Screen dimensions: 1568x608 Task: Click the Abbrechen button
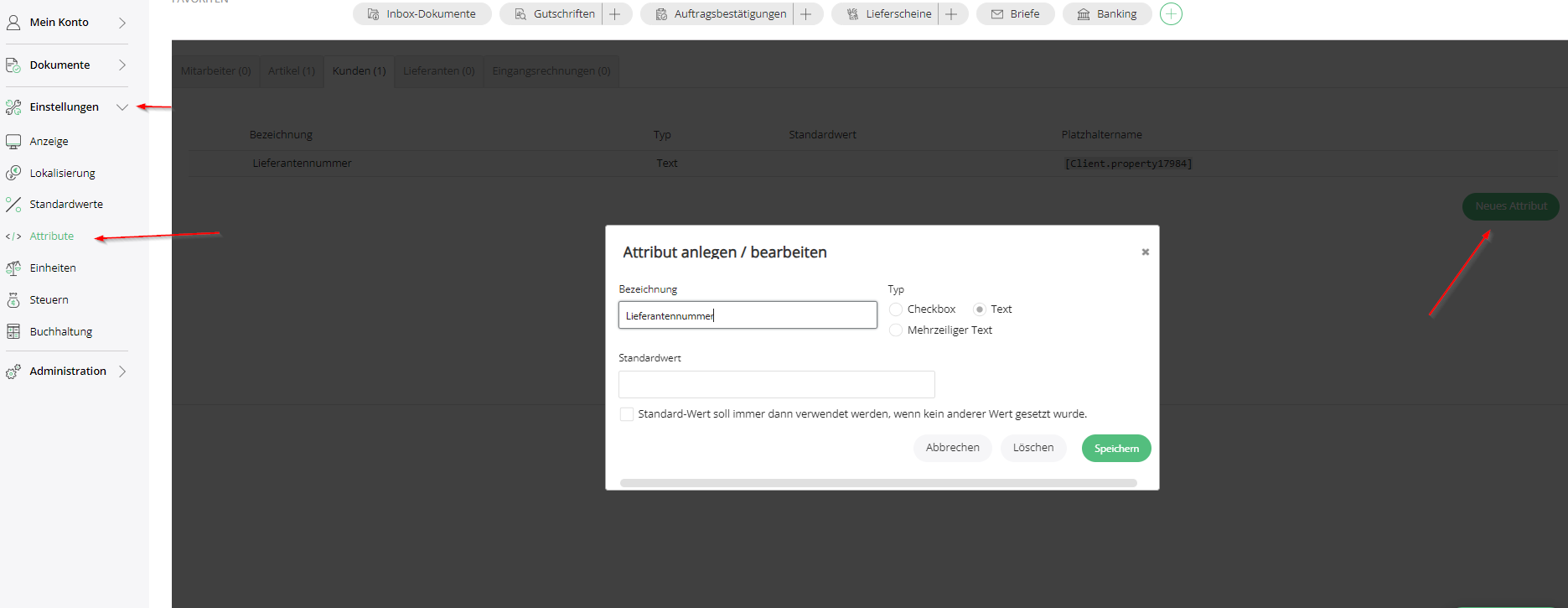click(953, 448)
